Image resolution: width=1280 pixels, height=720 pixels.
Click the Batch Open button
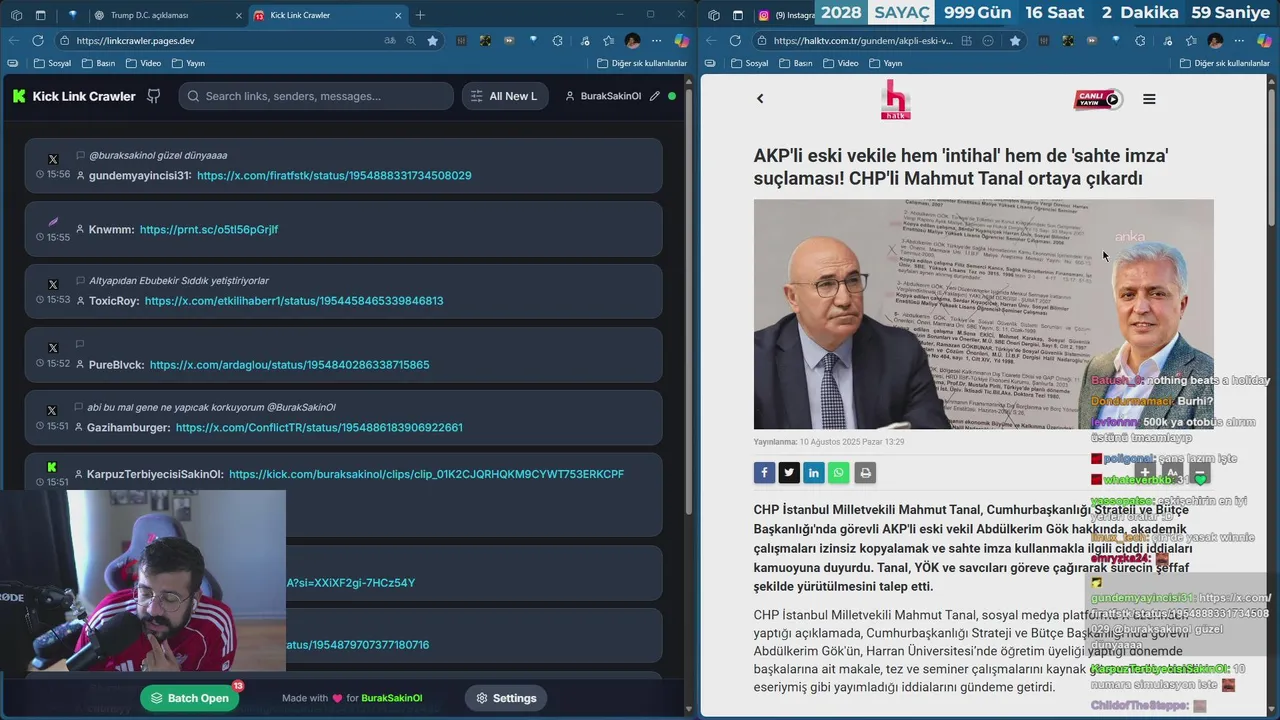coord(190,698)
